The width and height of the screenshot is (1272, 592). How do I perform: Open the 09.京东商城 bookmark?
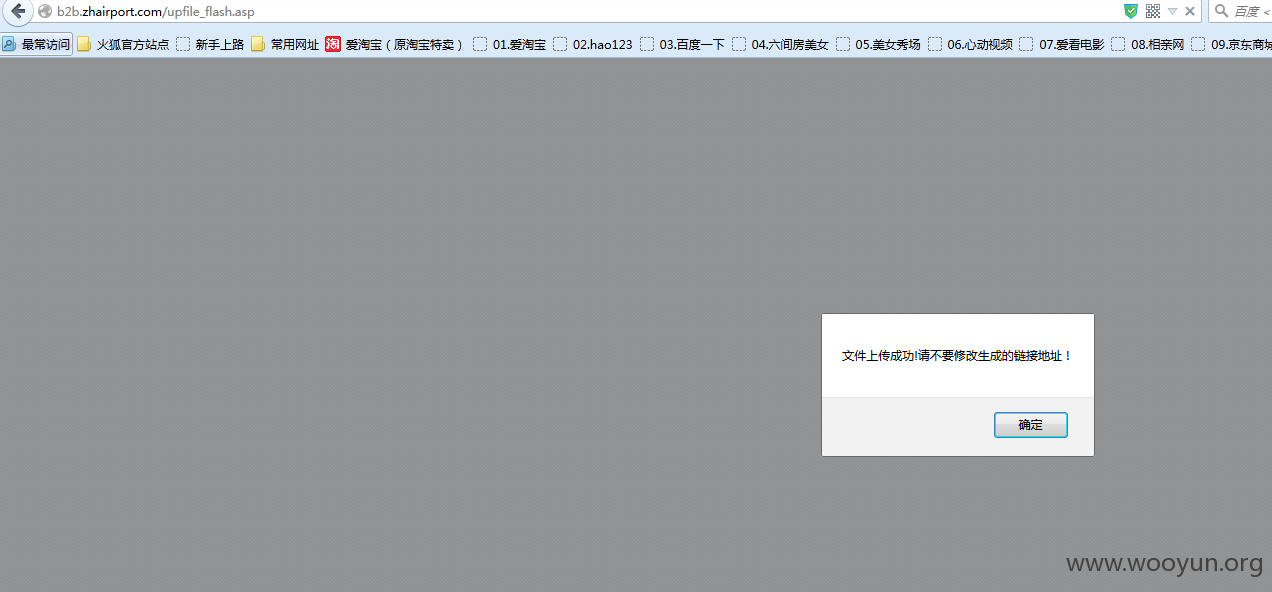tap(1232, 44)
